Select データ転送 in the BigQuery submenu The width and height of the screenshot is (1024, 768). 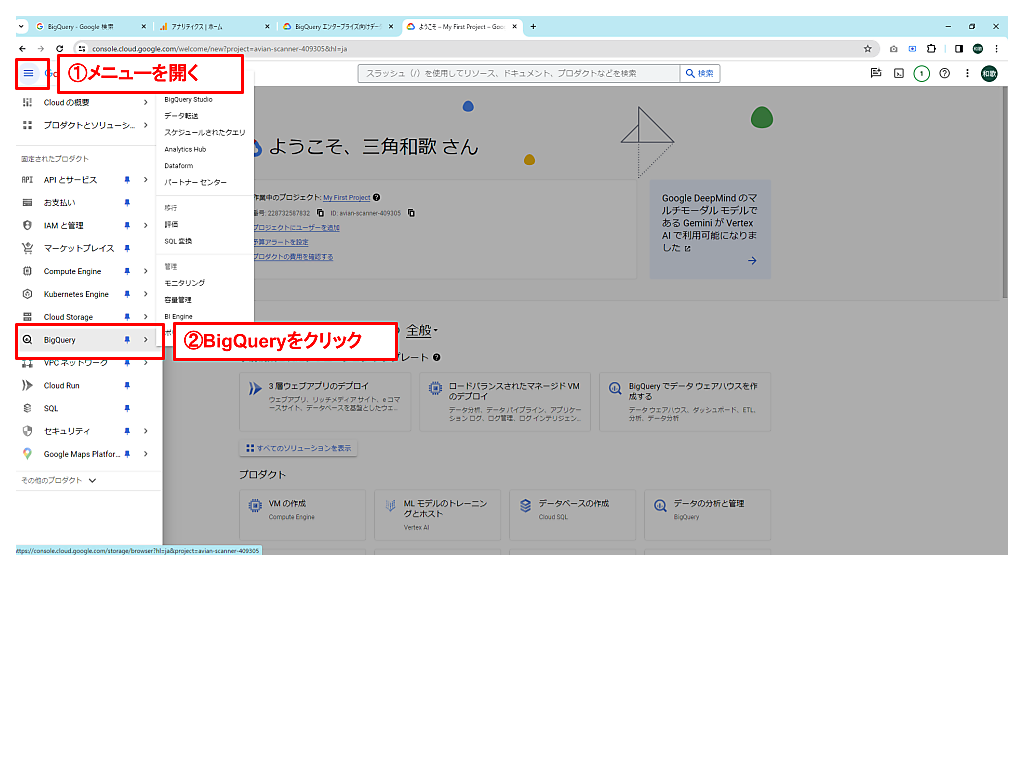pyautogui.click(x=181, y=116)
